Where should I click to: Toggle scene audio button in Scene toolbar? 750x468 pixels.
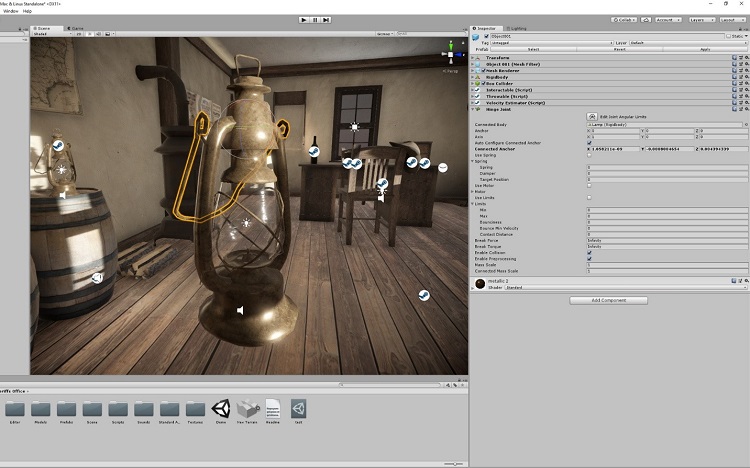pos(98,34)
